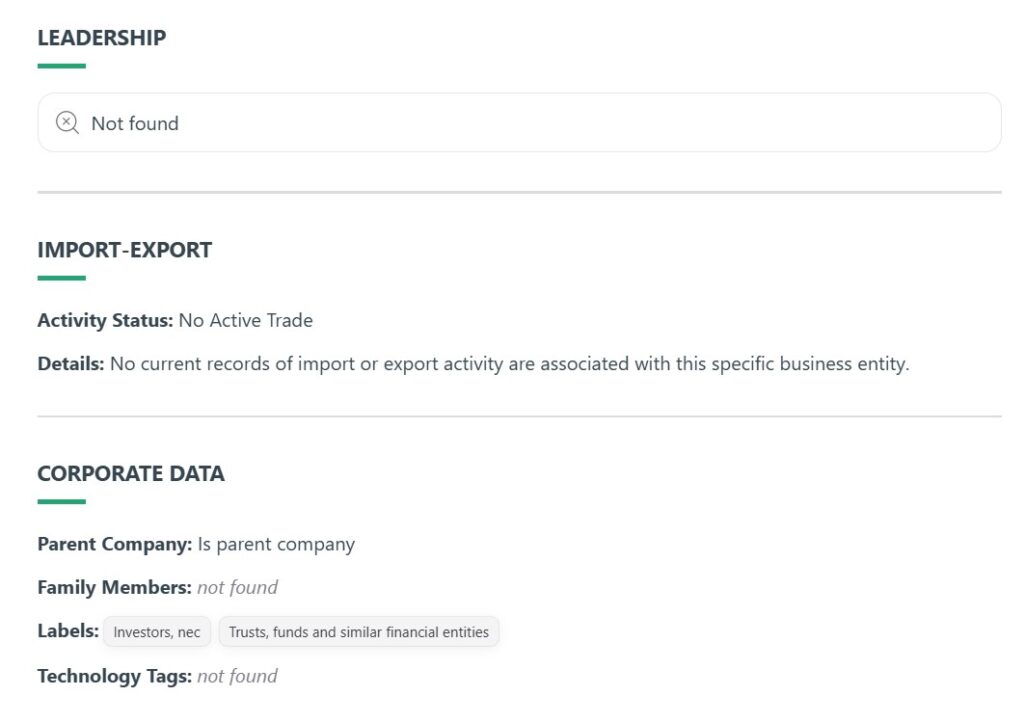Click the green underline beneath CORPORATE DATA heading
1024x723 pixels.
[61, 502]
